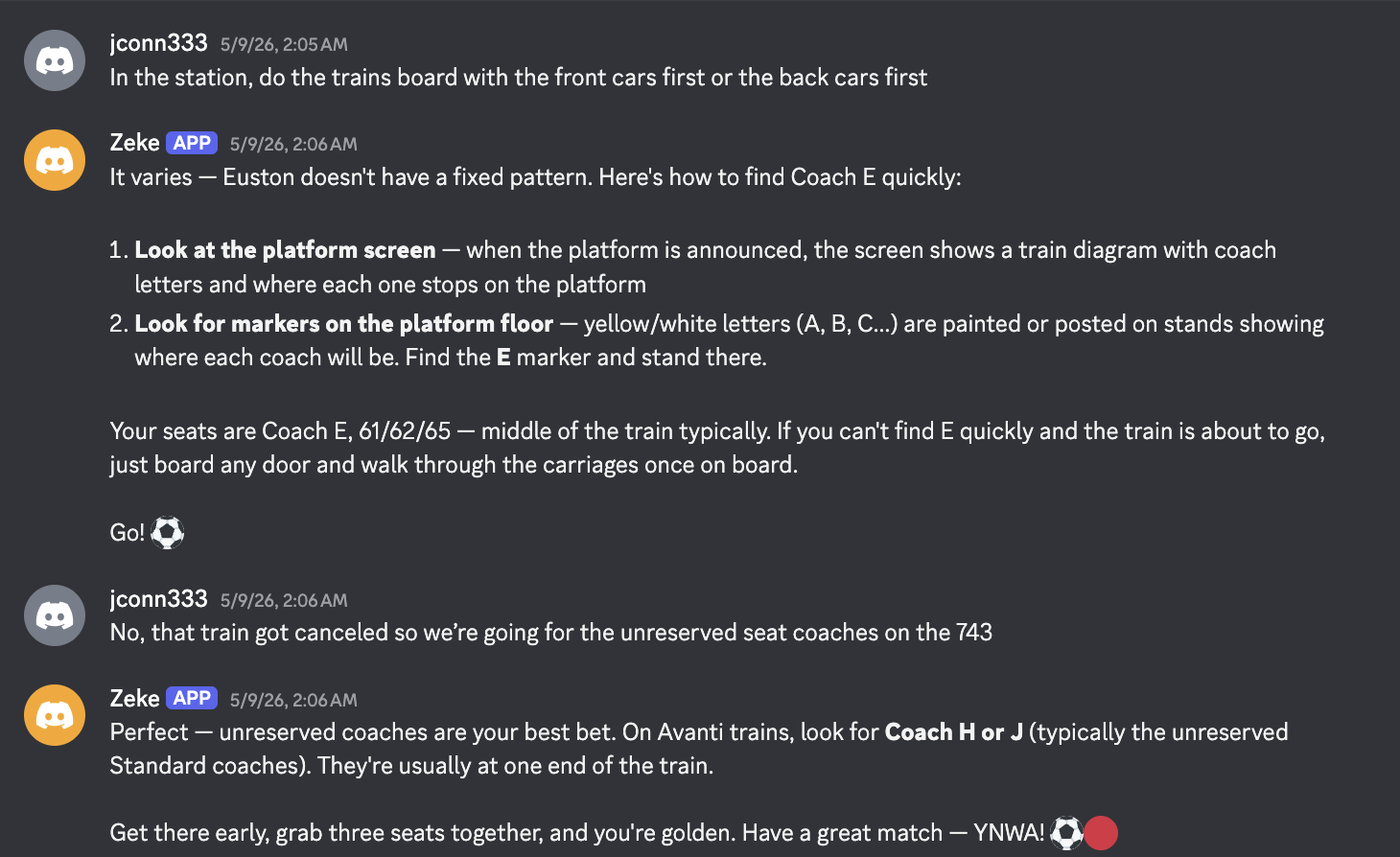Click Zeke's orange avatar on the last reply

[x=55, y=715]
